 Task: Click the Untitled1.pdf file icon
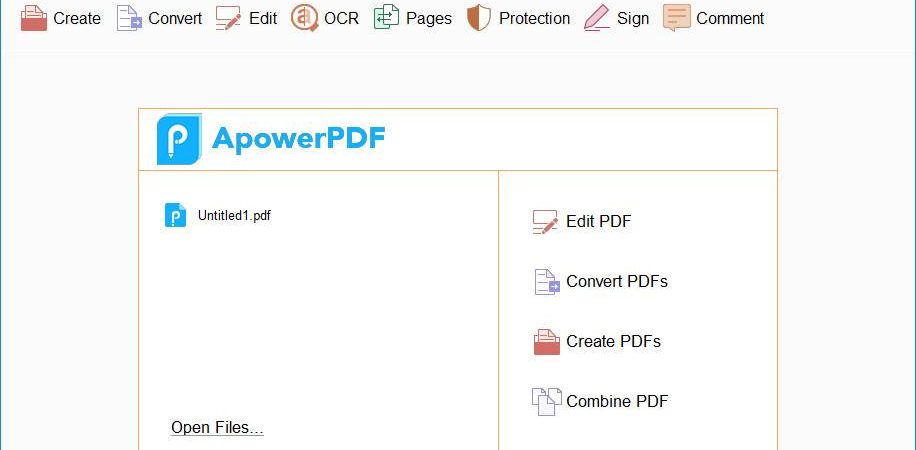pyautogui.click(x=175, y=215)
